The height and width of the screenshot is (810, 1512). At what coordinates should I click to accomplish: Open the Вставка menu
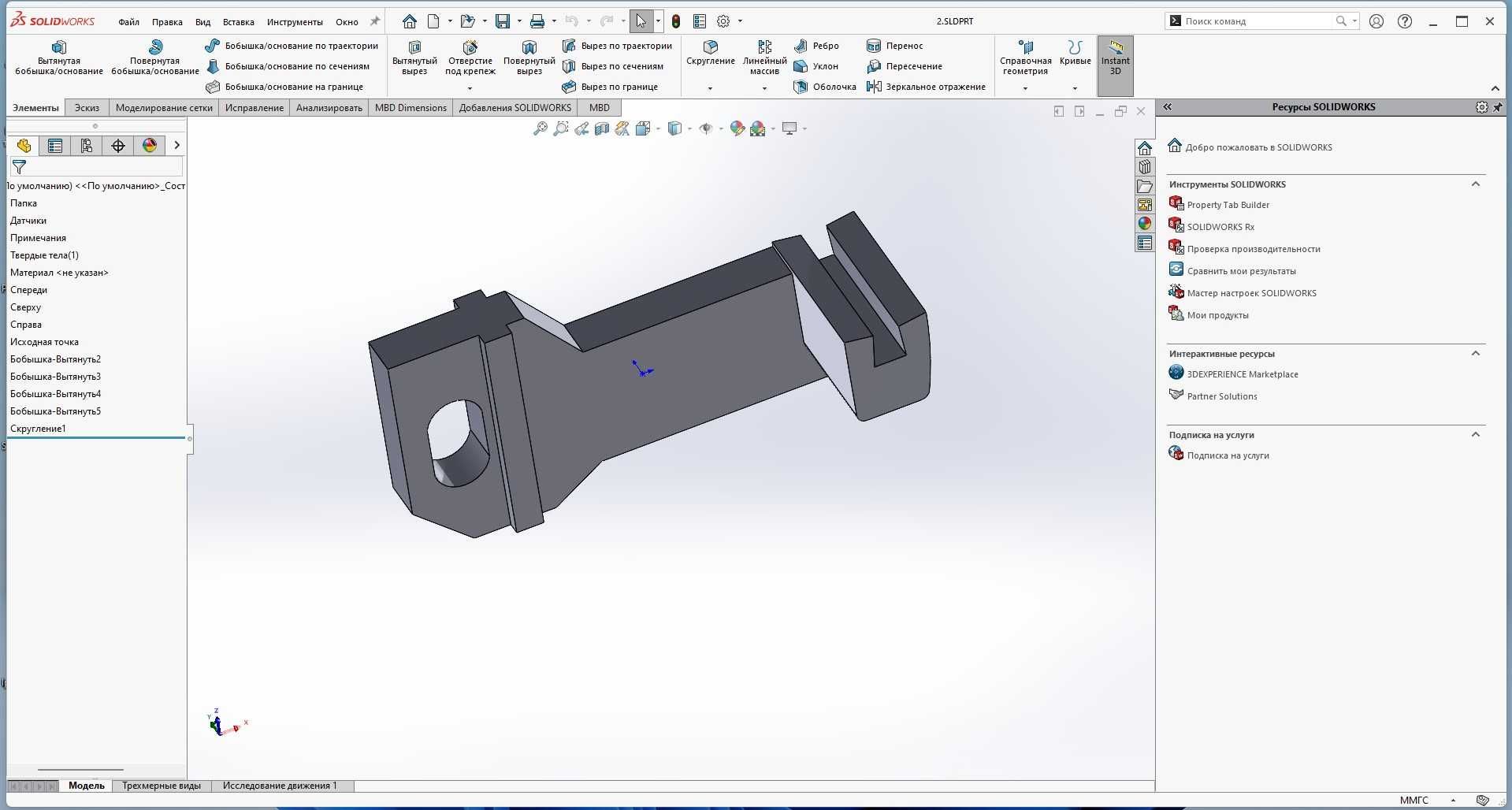tap(238, 22)
